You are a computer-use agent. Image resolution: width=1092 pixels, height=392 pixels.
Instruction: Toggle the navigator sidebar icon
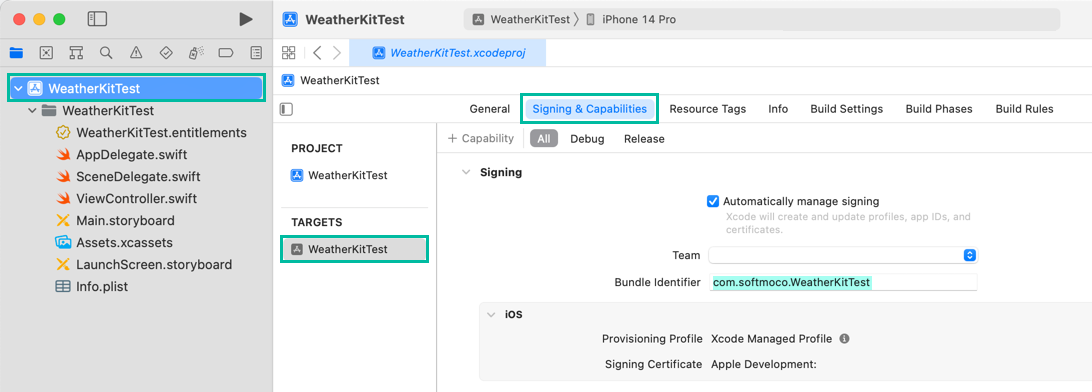[x=97, y=19]
